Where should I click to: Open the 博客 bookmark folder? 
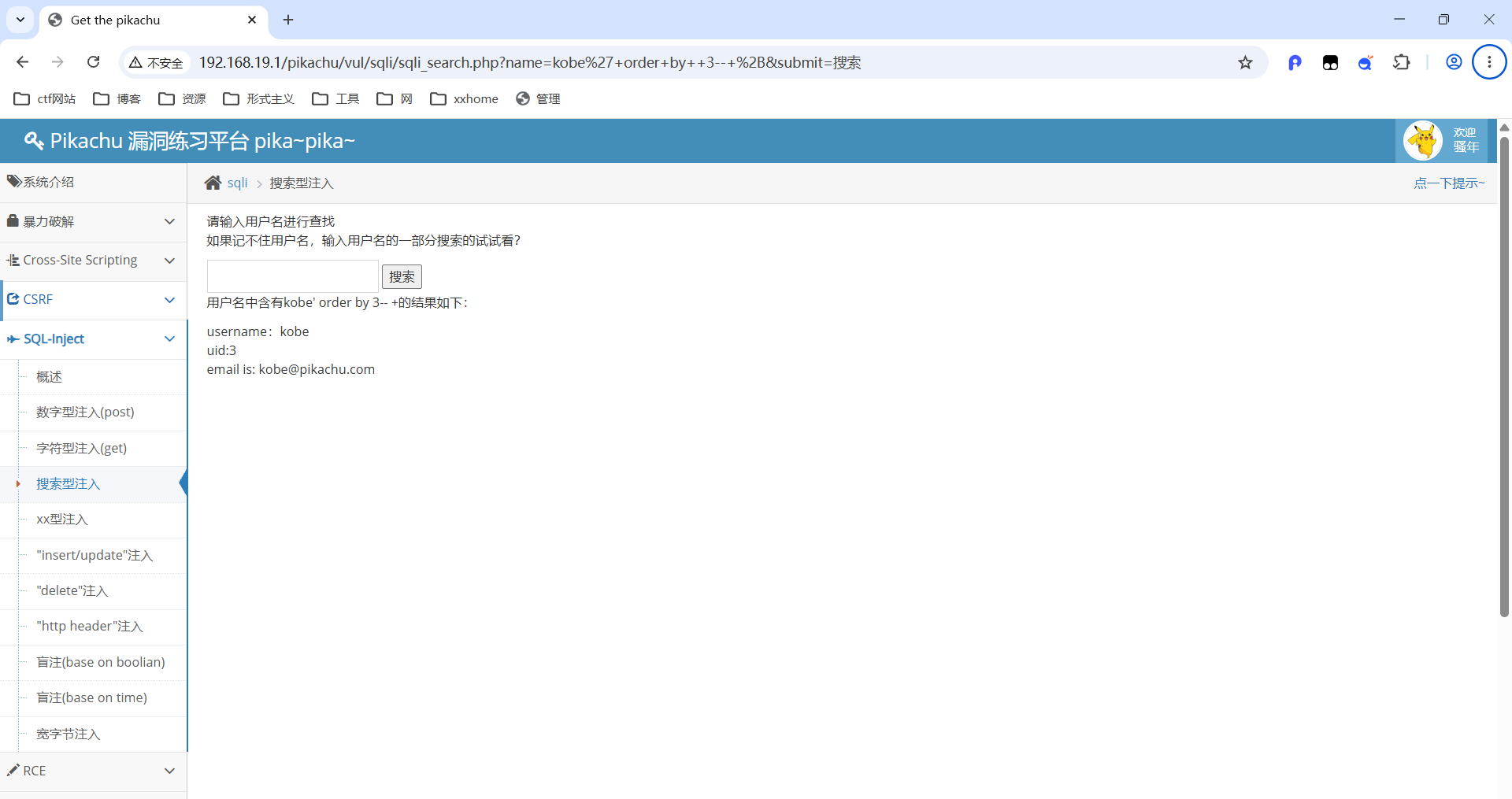coord(117,98)
